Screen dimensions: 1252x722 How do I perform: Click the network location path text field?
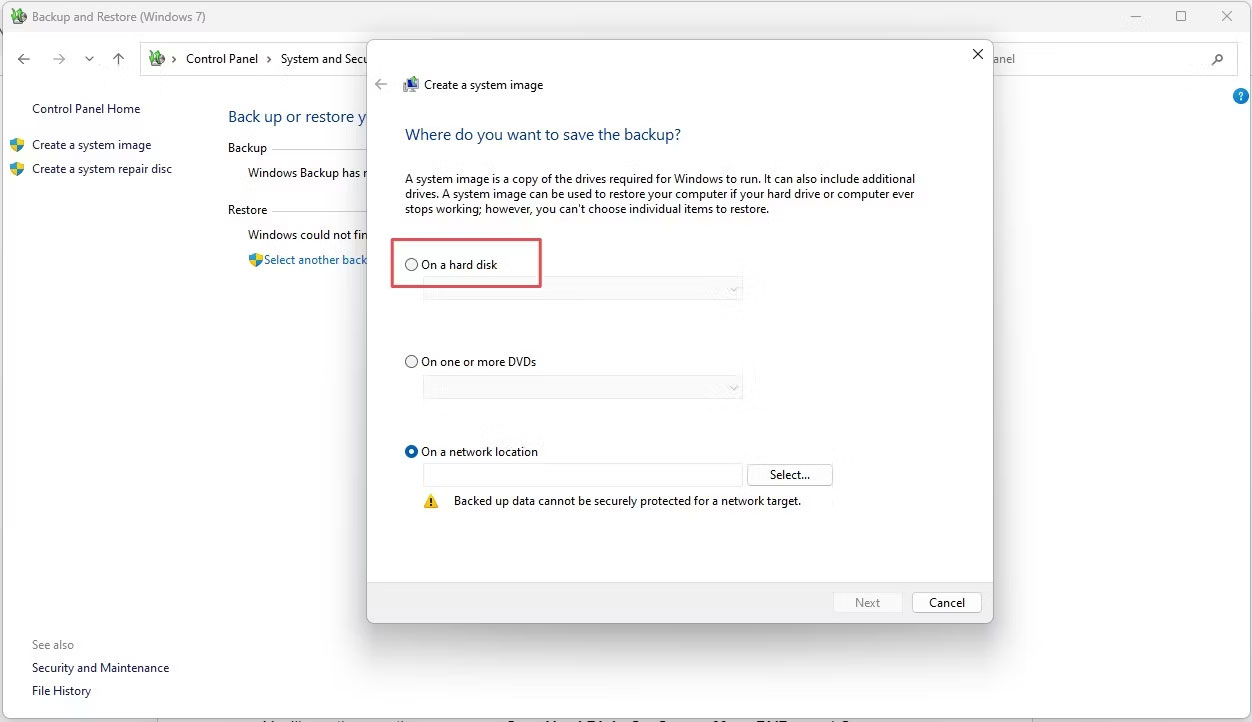(x=582, y=475)
